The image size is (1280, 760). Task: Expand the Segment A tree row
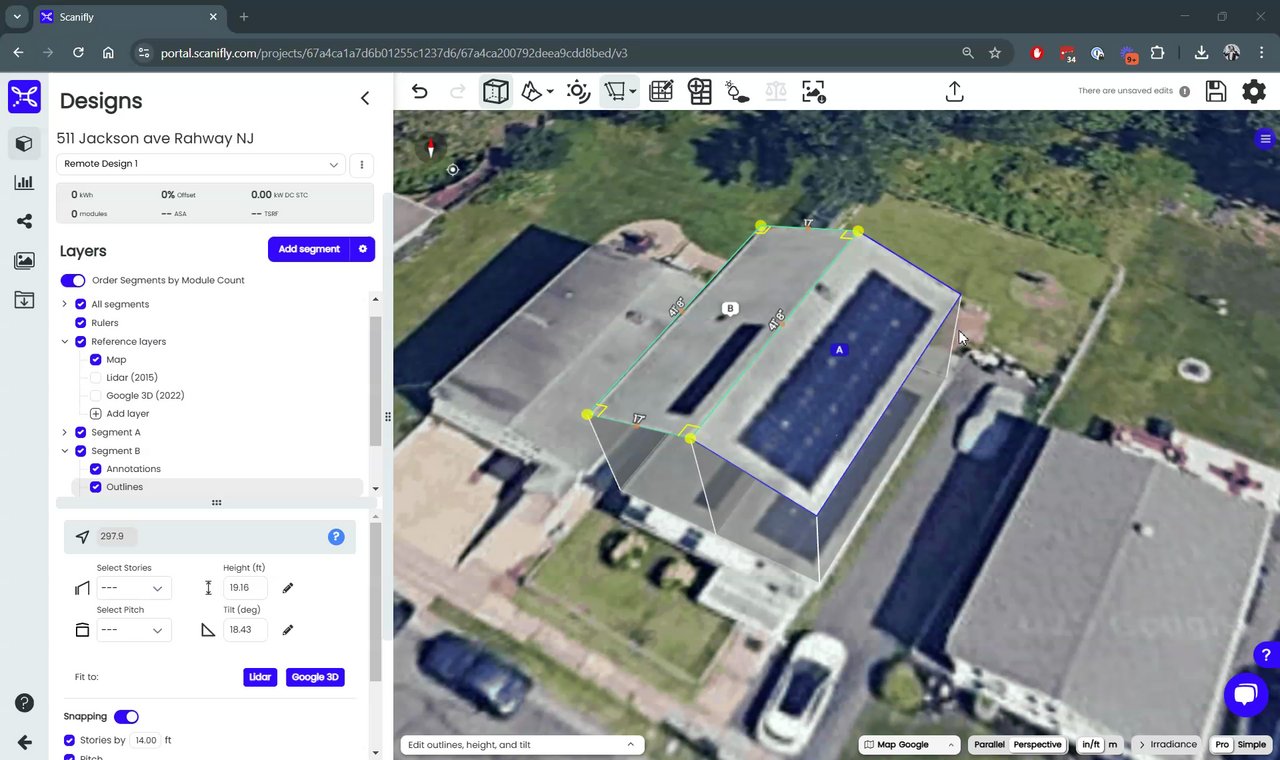click(65, 433)
